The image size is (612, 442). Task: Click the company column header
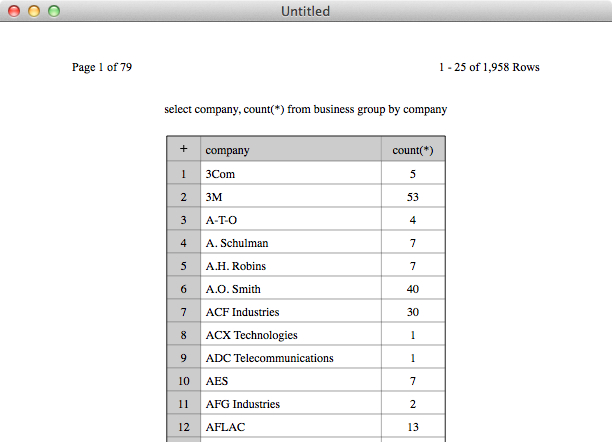[290, 150]
